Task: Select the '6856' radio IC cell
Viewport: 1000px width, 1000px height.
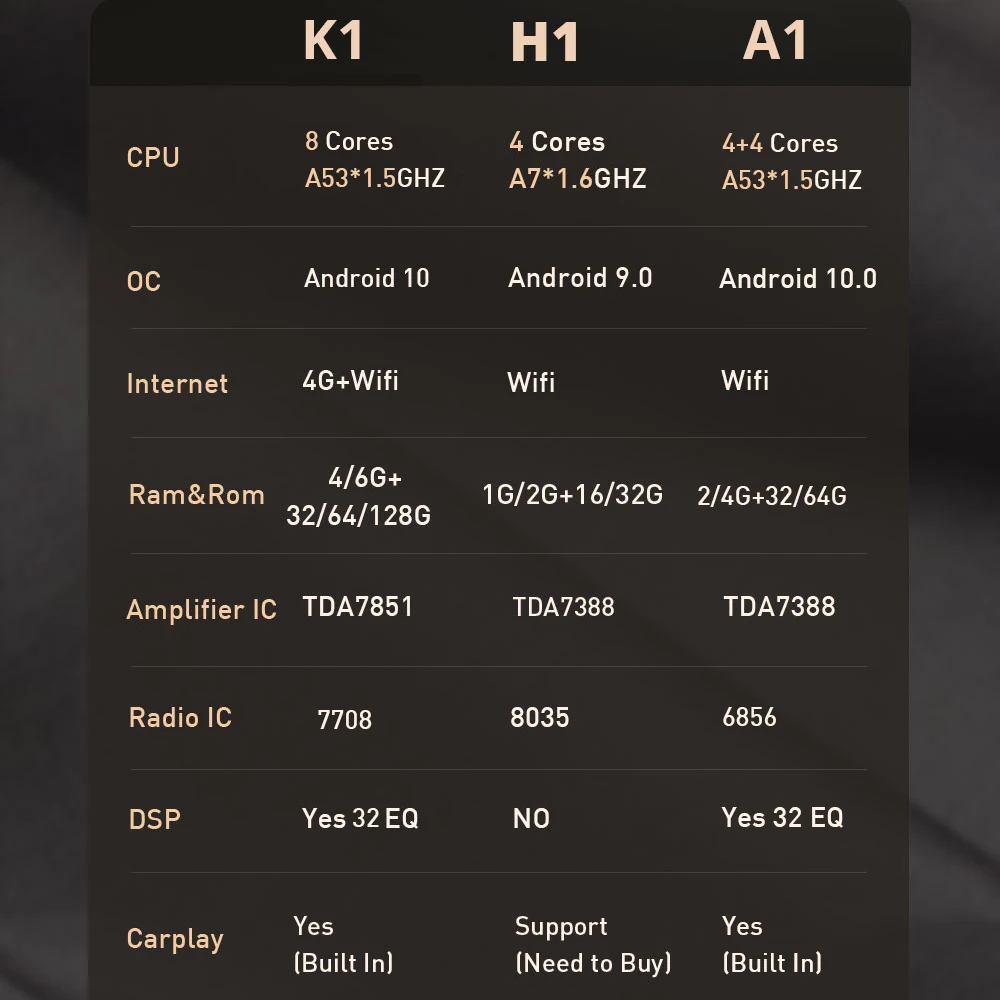Action: (x=749, y=717)
